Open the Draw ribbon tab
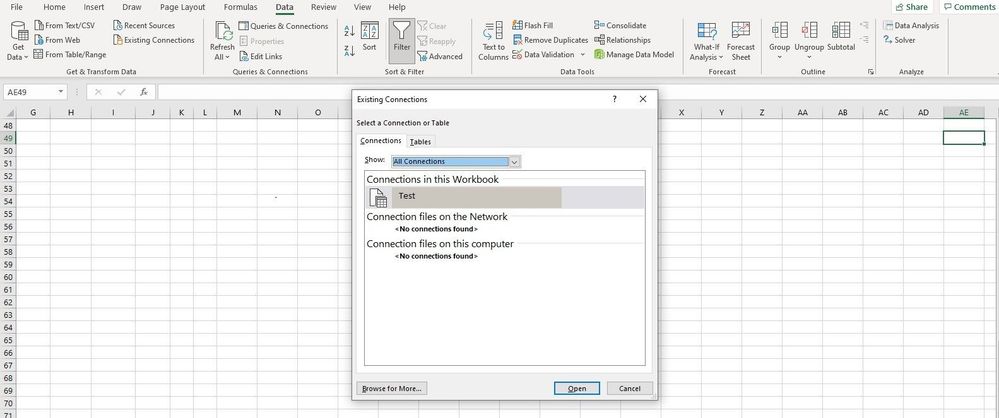This screenshot has width=999, height=418. (x=132, y=7)
